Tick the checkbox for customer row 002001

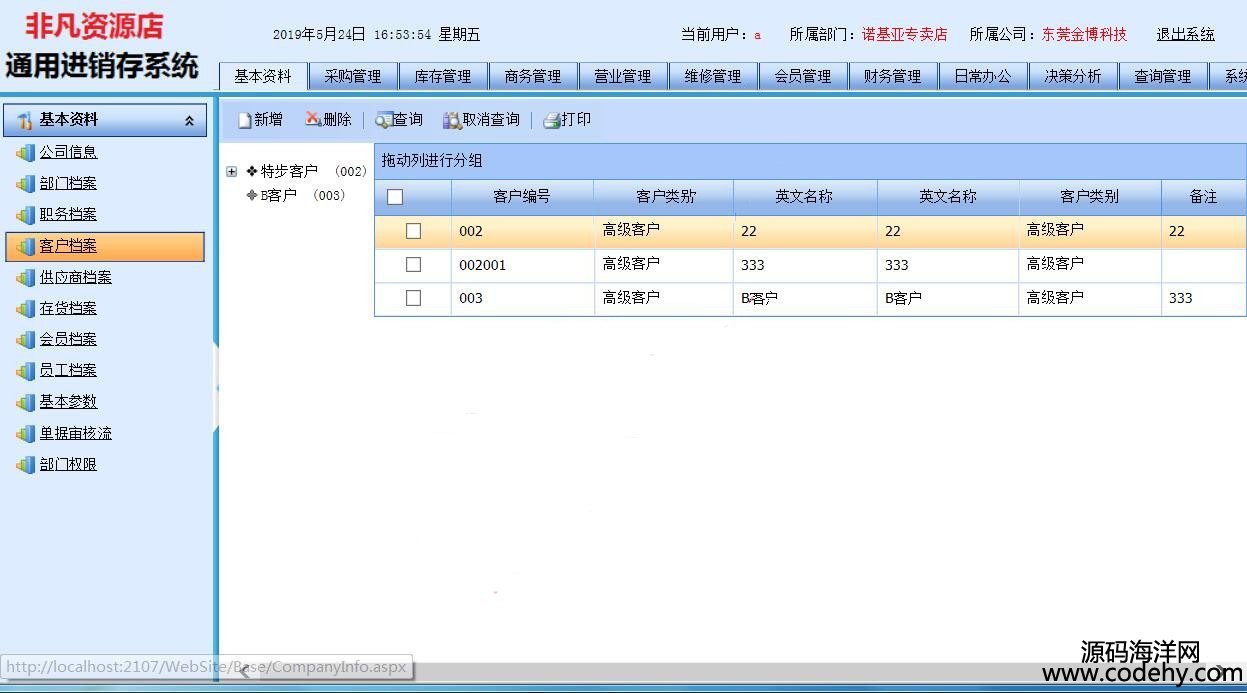(413, 265)
